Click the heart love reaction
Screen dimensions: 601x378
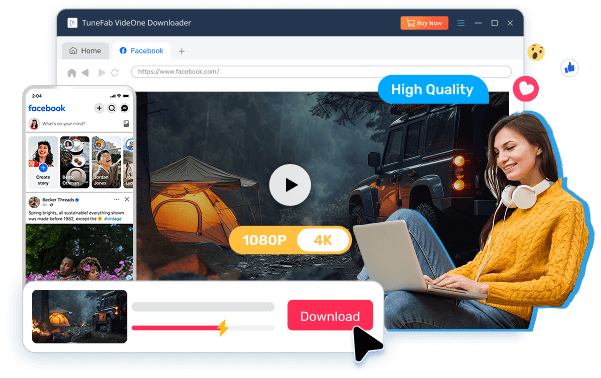(526, 89)
